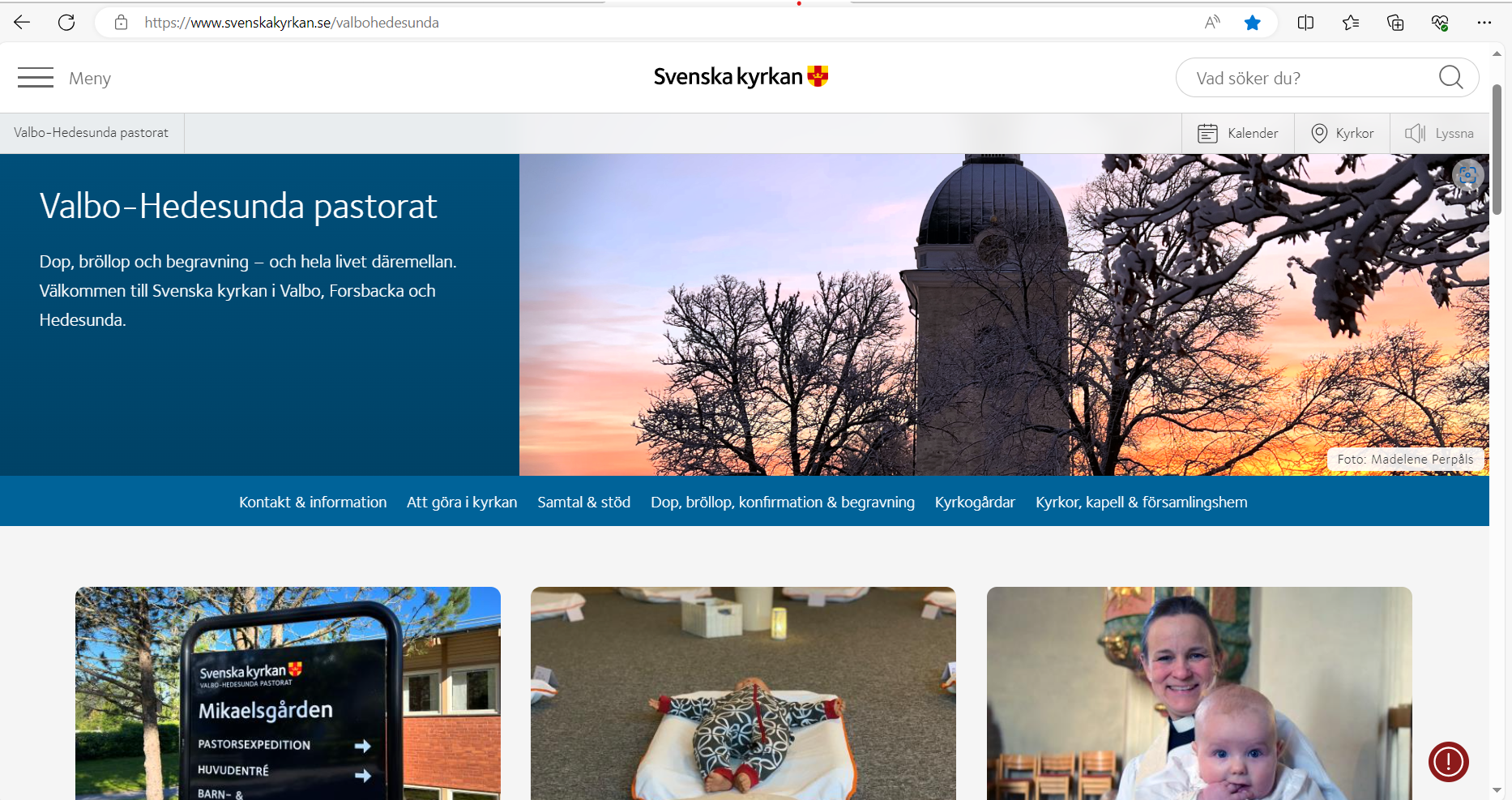Refresh the page with reload icon
Viewport: 1512px width, 800px height.
pyautogui.click(x=66, y=23)
